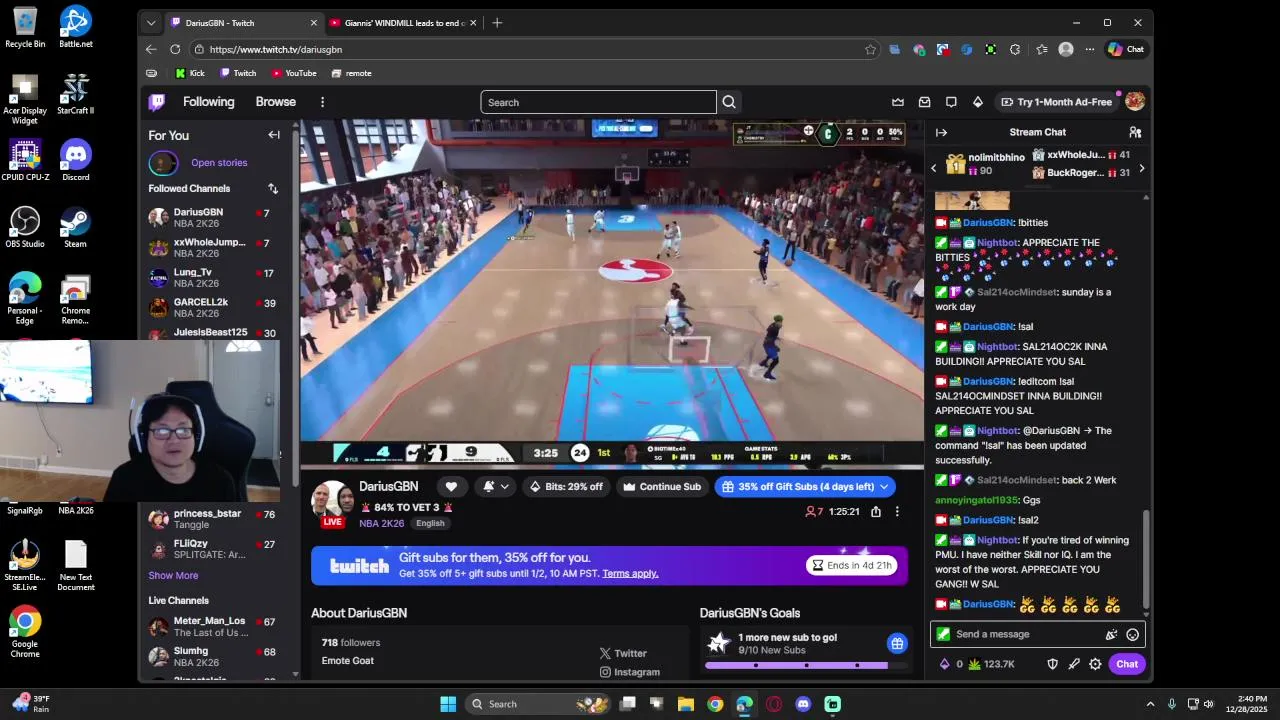Open the remote bookmark folder
The height and width of the screenshot is (720, 1280).
tap(351, 73)
